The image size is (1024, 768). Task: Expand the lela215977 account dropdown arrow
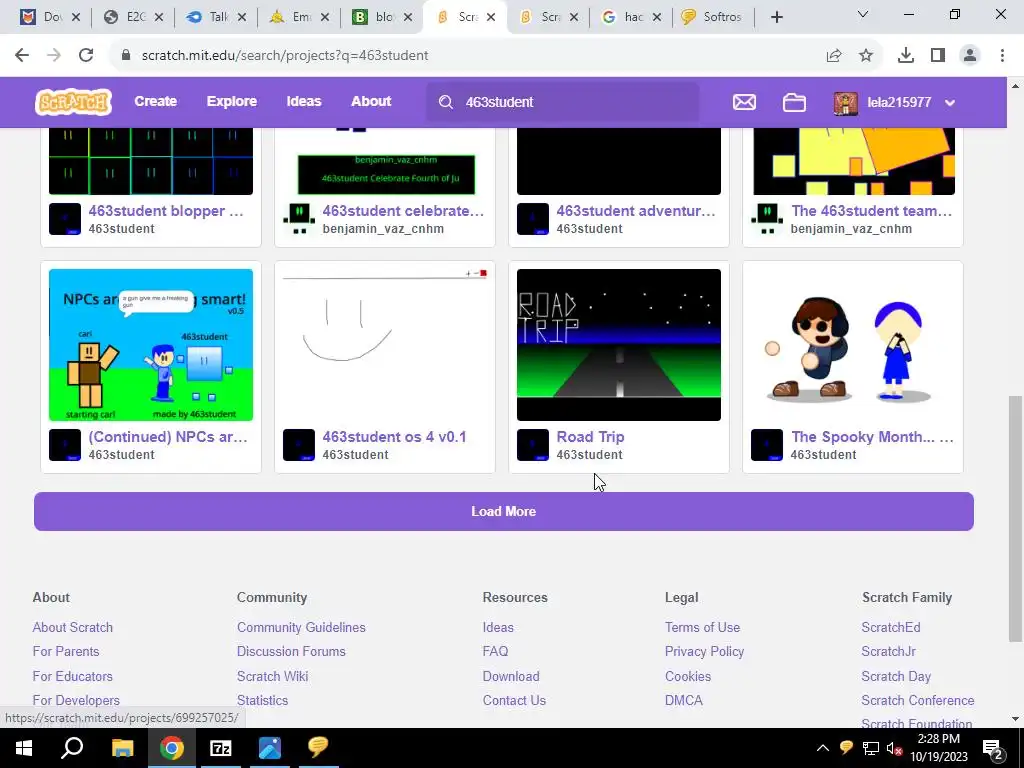click(950, 103)
